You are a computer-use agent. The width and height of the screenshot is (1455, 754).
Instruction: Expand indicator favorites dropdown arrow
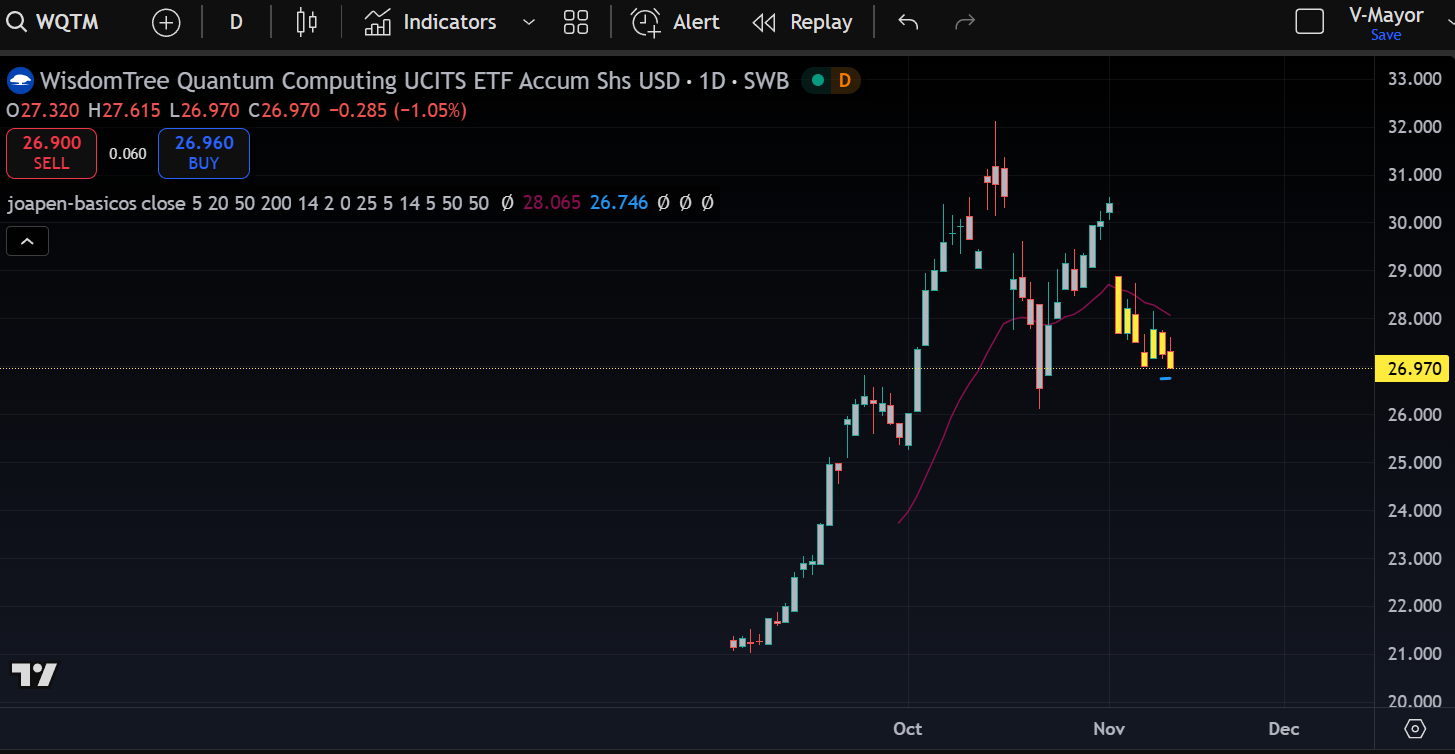[529, 22]
